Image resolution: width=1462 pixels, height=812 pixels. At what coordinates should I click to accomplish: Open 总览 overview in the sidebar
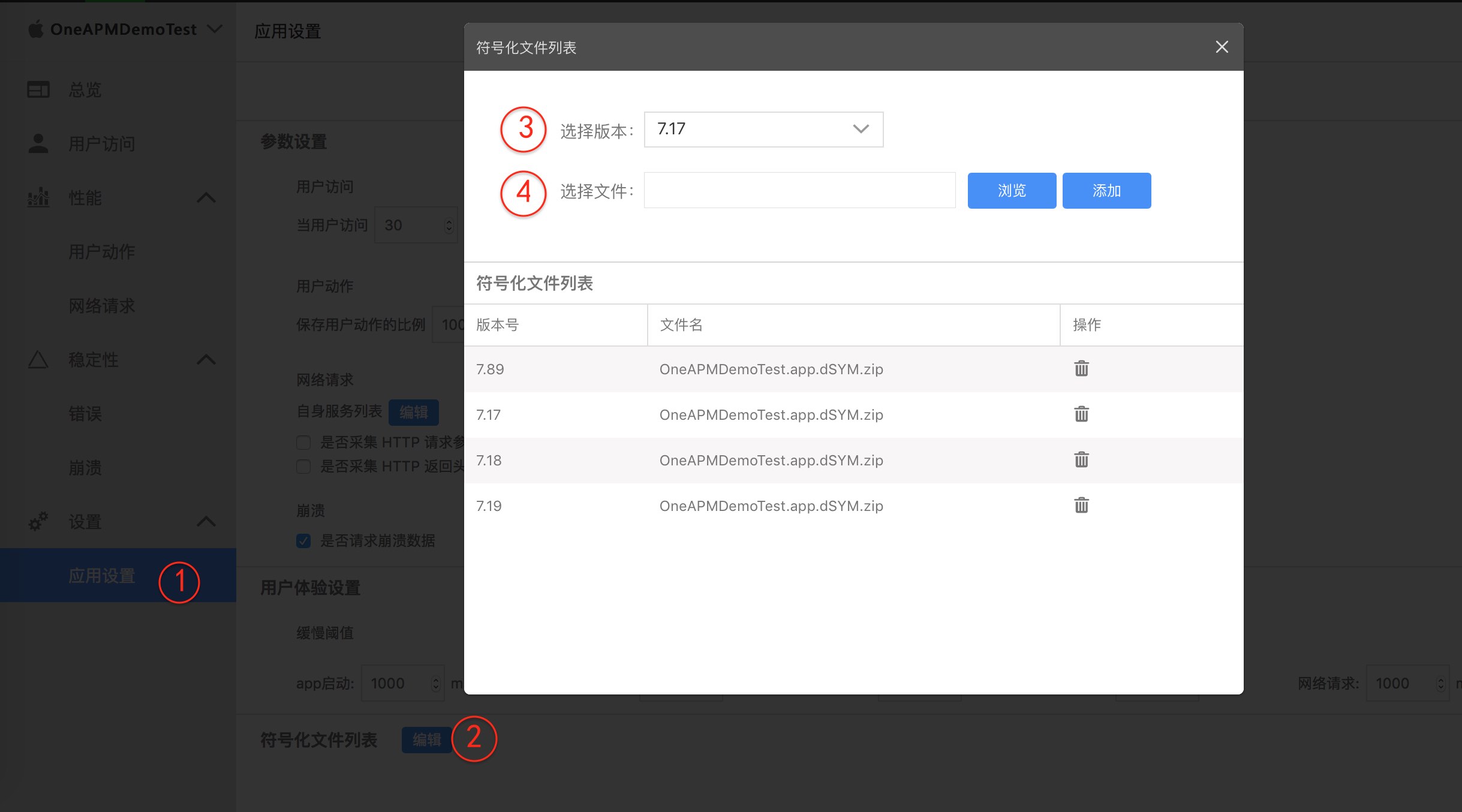tap(85, 90)
